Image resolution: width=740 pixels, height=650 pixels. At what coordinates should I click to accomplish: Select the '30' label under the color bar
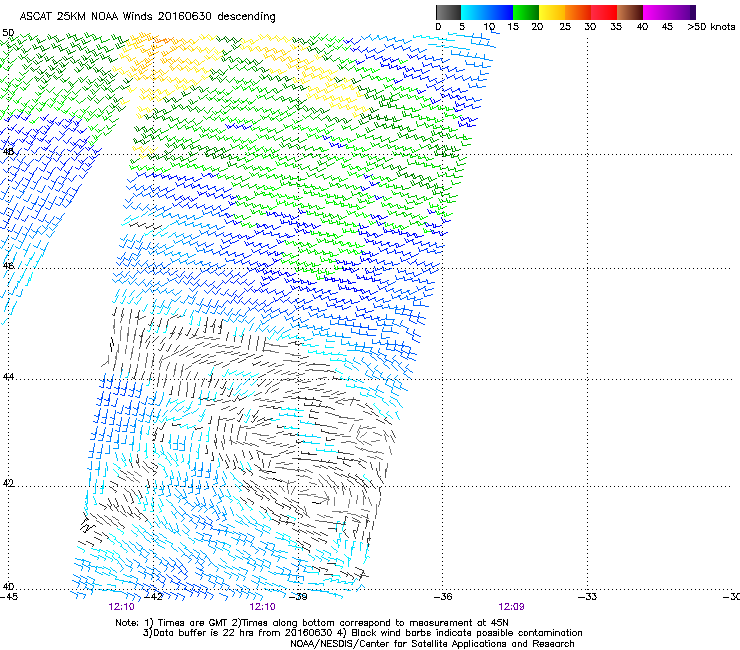(590, 27)
